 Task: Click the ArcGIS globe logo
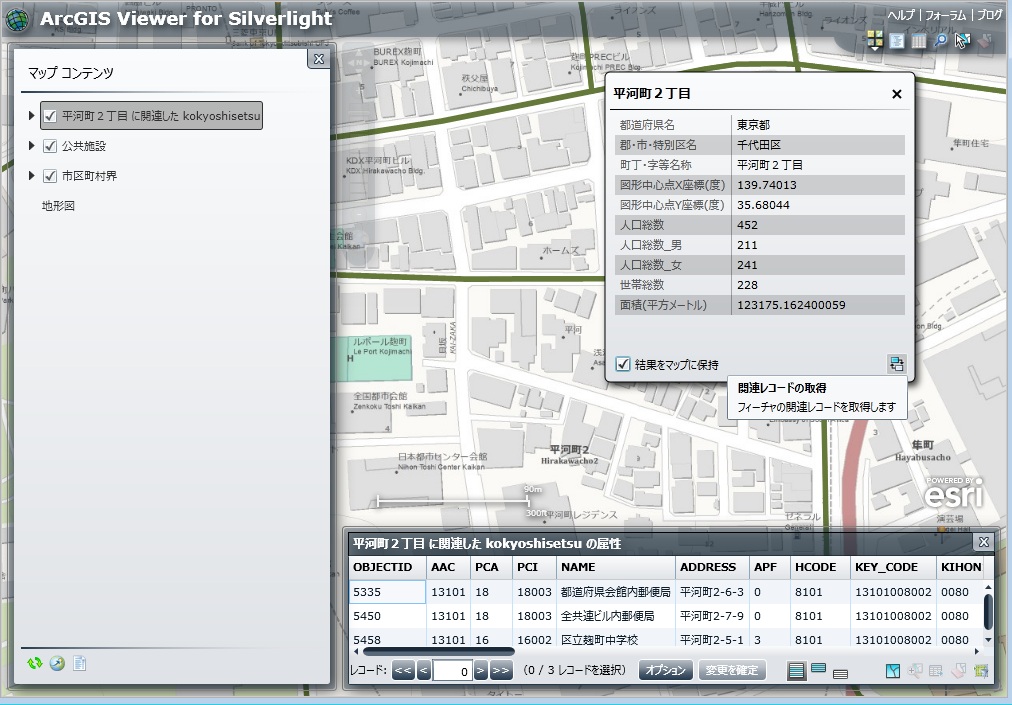17,19
